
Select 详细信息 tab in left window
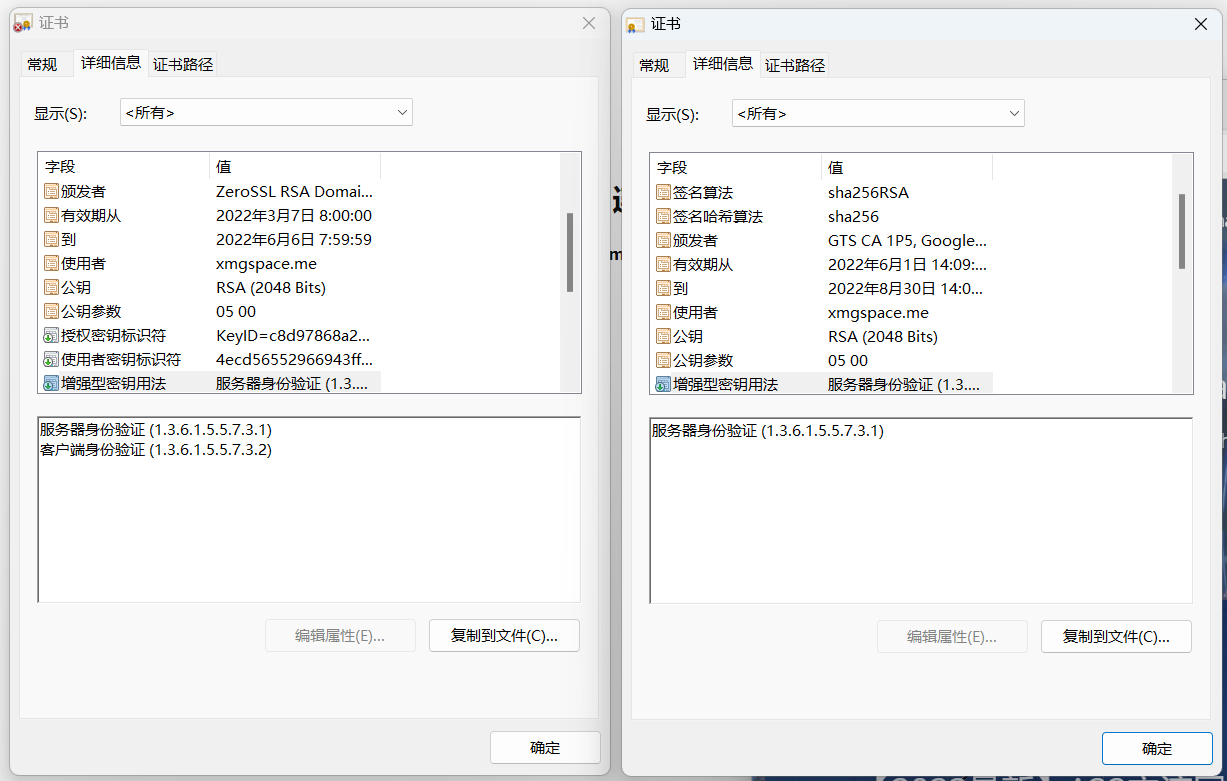point(111,63)
